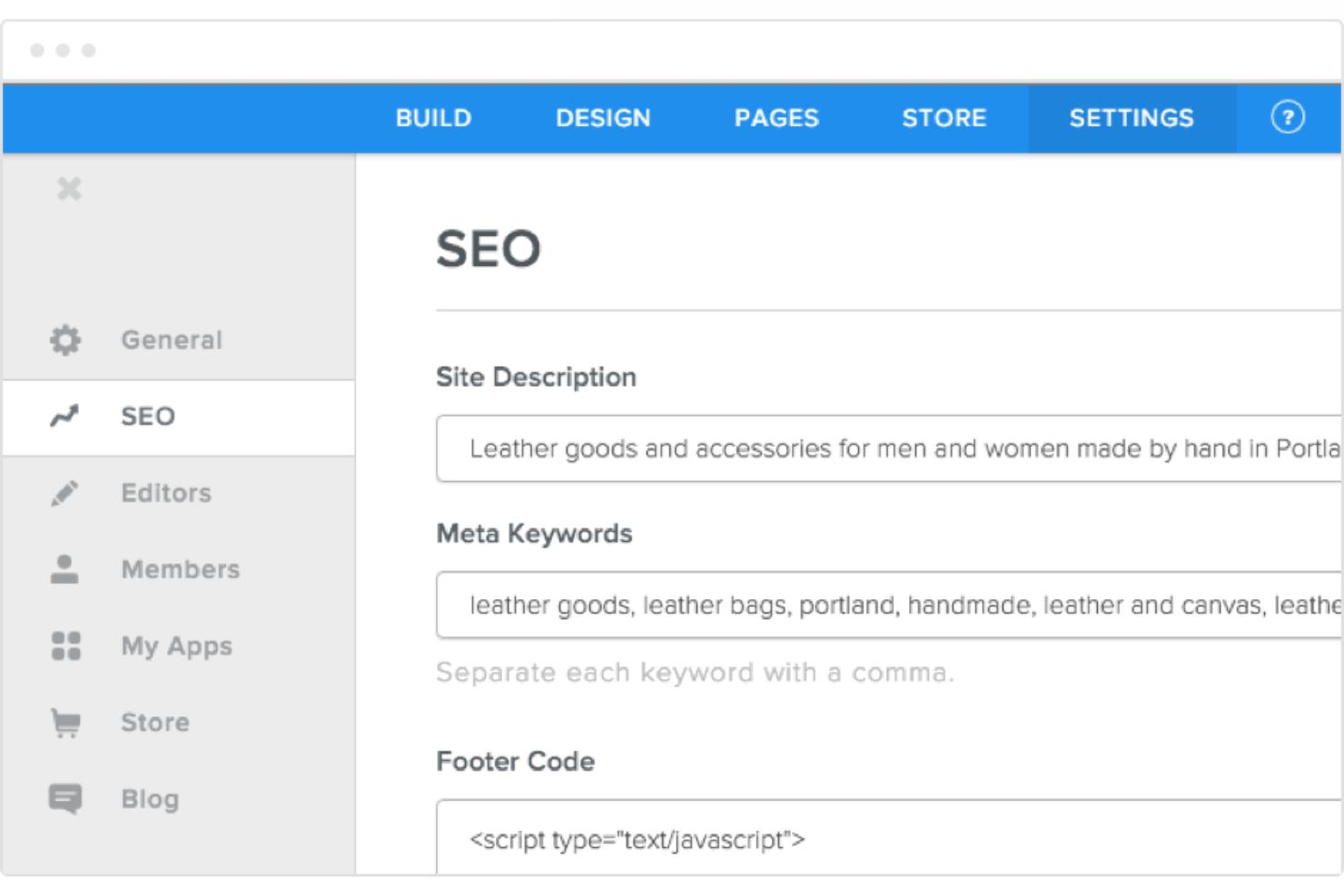This screenshot has height=896, width=1344.
Task: Navigate to the Editors section
Action: pos(166,493)
